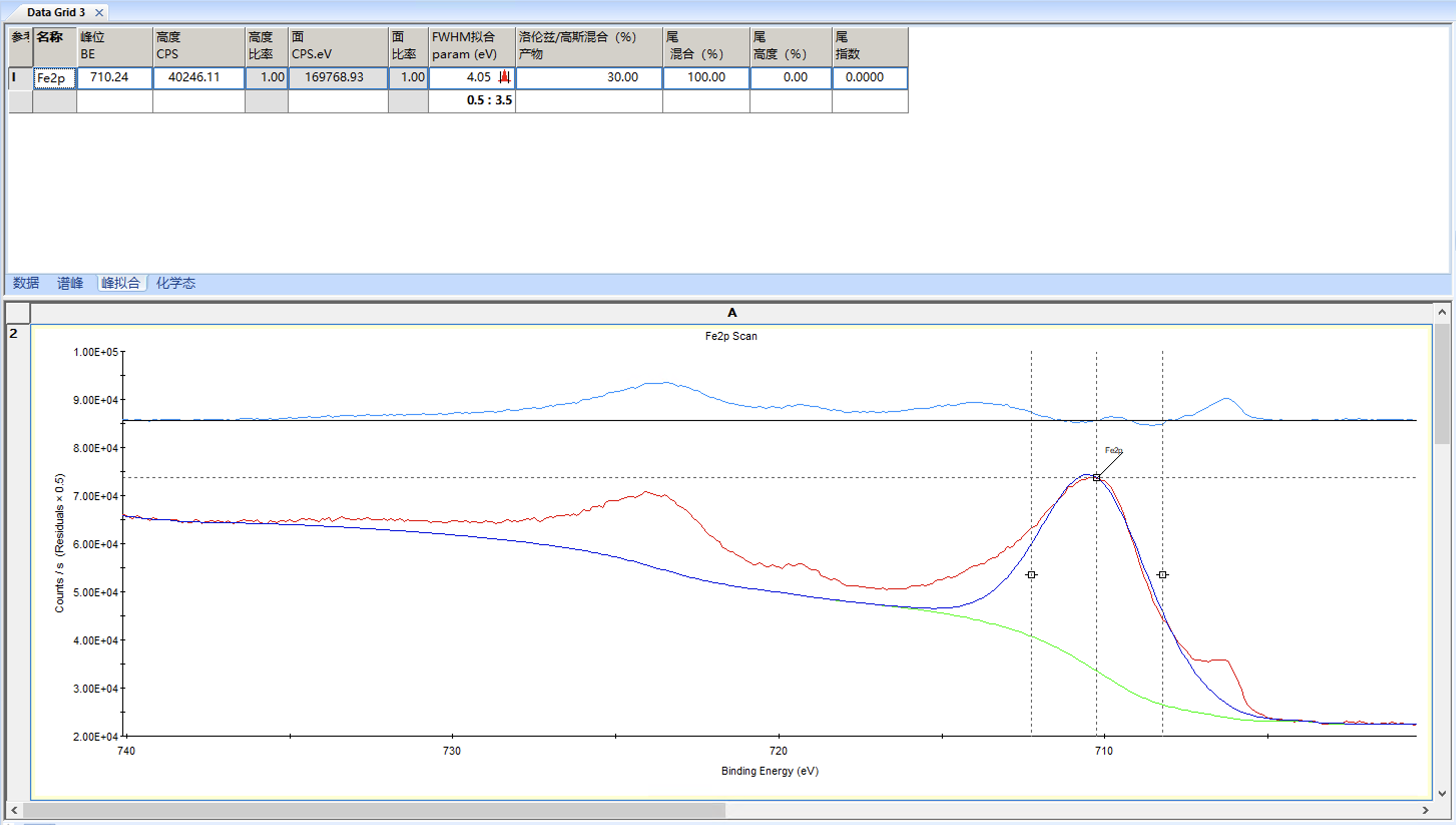The height and width of the screenshot is (825, 1456).
Task: Click the horizontal scrollbar left arrow
Action: [14, 810]
